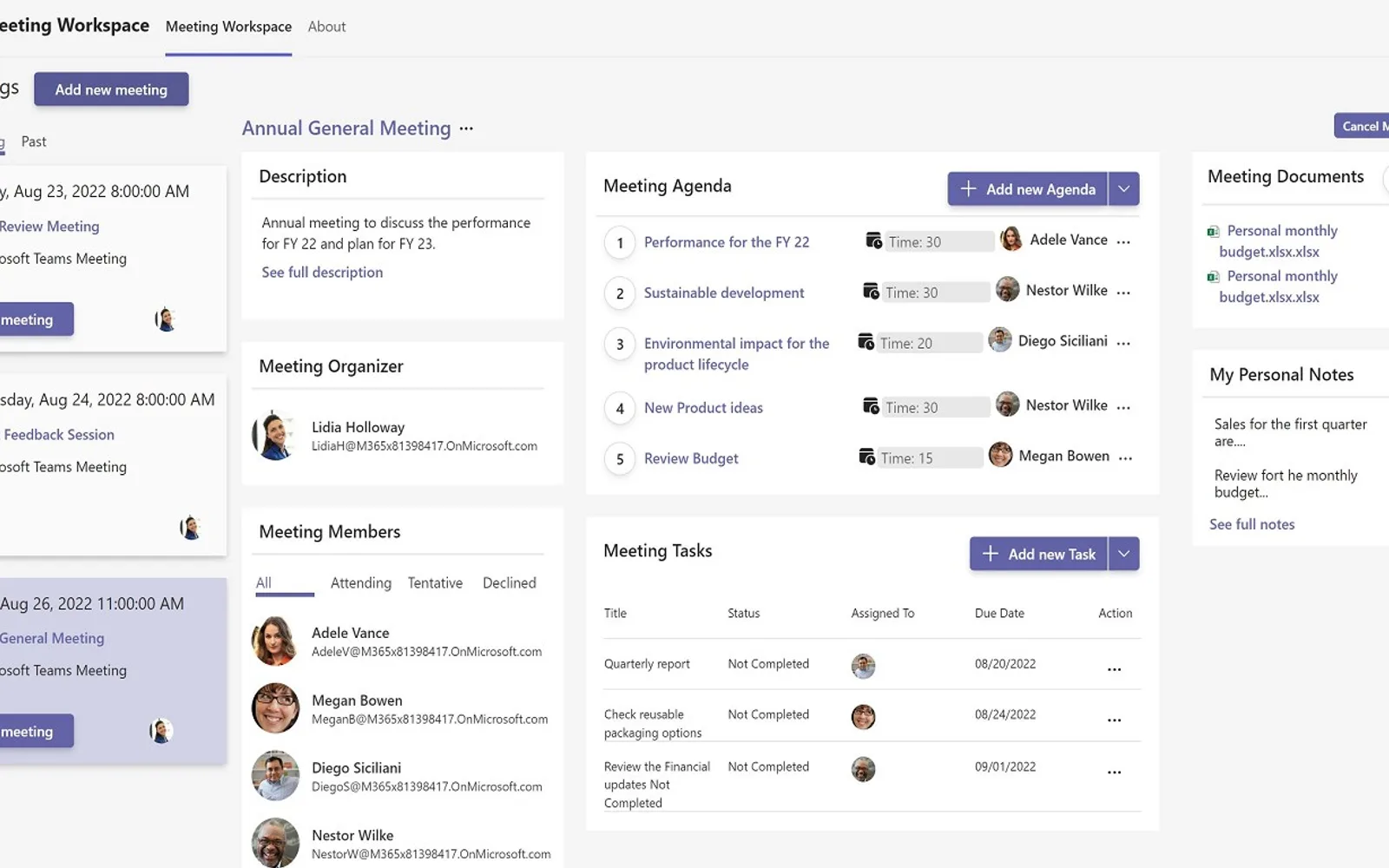Open the Review Budget agenda link
This screenshot has height=868, width=1389.
[691, 458]
